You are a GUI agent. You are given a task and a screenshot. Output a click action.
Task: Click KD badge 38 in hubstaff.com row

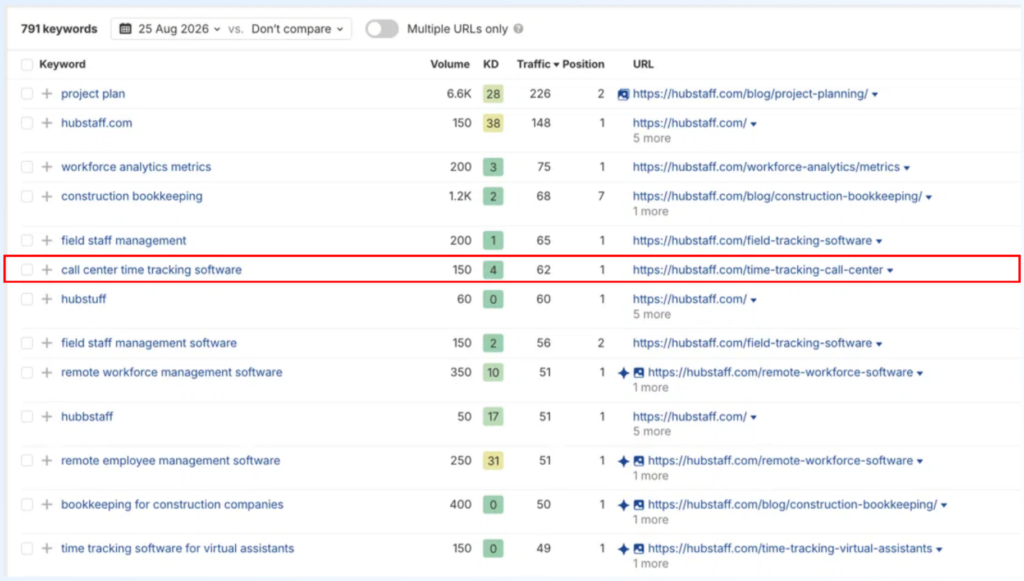pos(493,123)
